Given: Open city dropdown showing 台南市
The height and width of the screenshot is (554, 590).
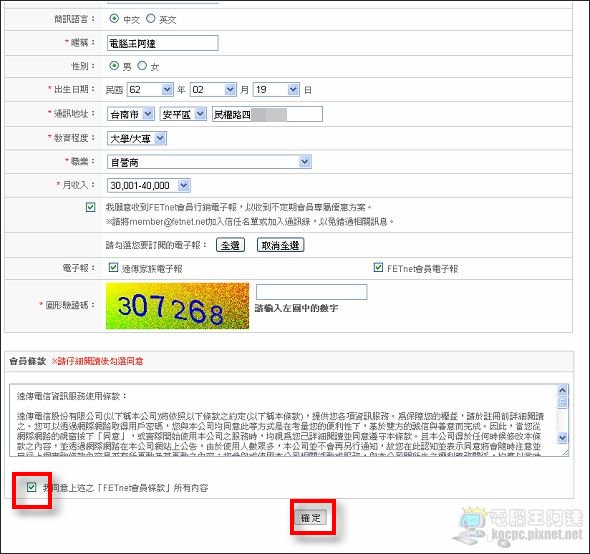Looking at the screenshot, I should pos(131,114).
